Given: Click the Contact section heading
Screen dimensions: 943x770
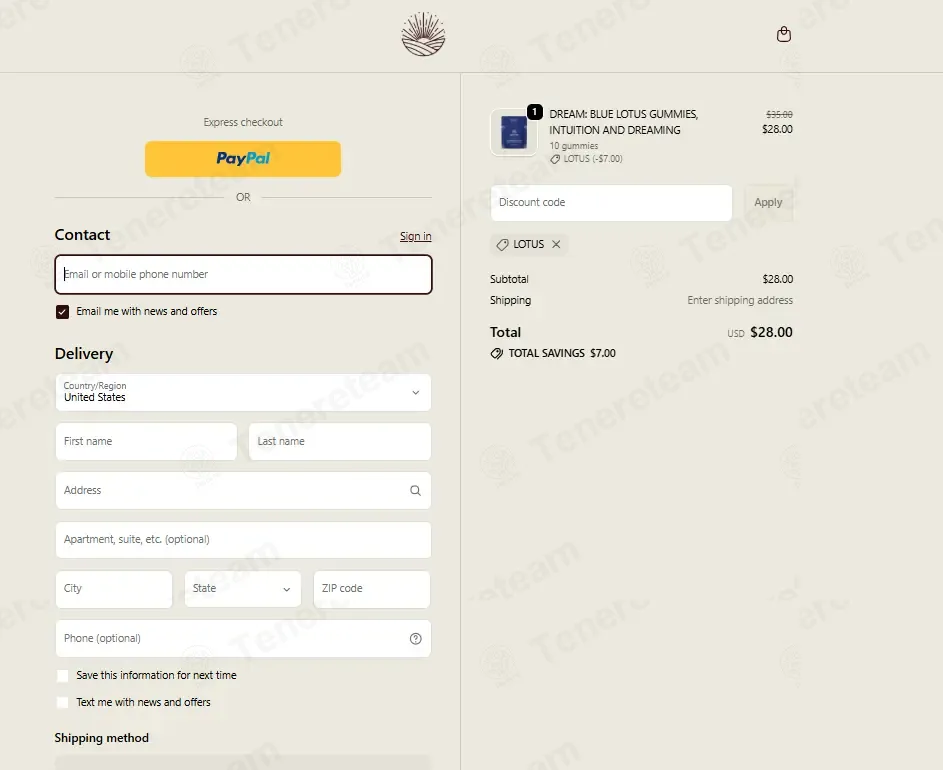Looking at the screenshot, I should click(x=82, y=235).
